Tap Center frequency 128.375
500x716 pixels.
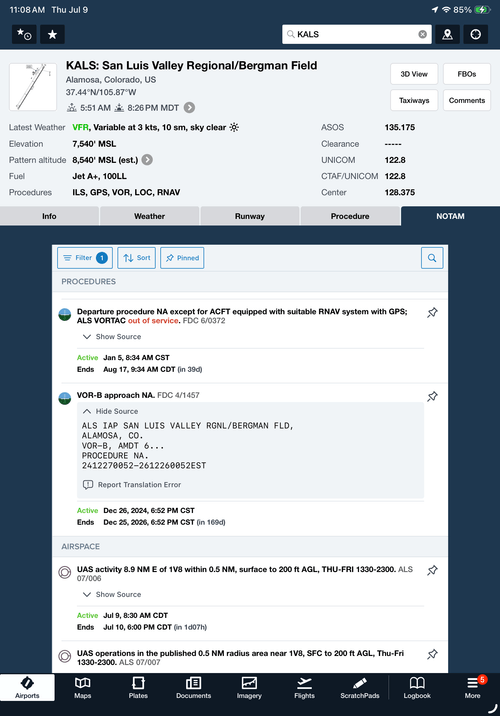tap(400, 192)
